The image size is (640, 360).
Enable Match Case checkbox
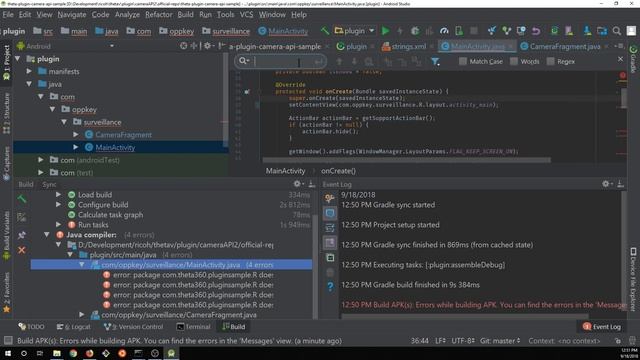[462, 62]
